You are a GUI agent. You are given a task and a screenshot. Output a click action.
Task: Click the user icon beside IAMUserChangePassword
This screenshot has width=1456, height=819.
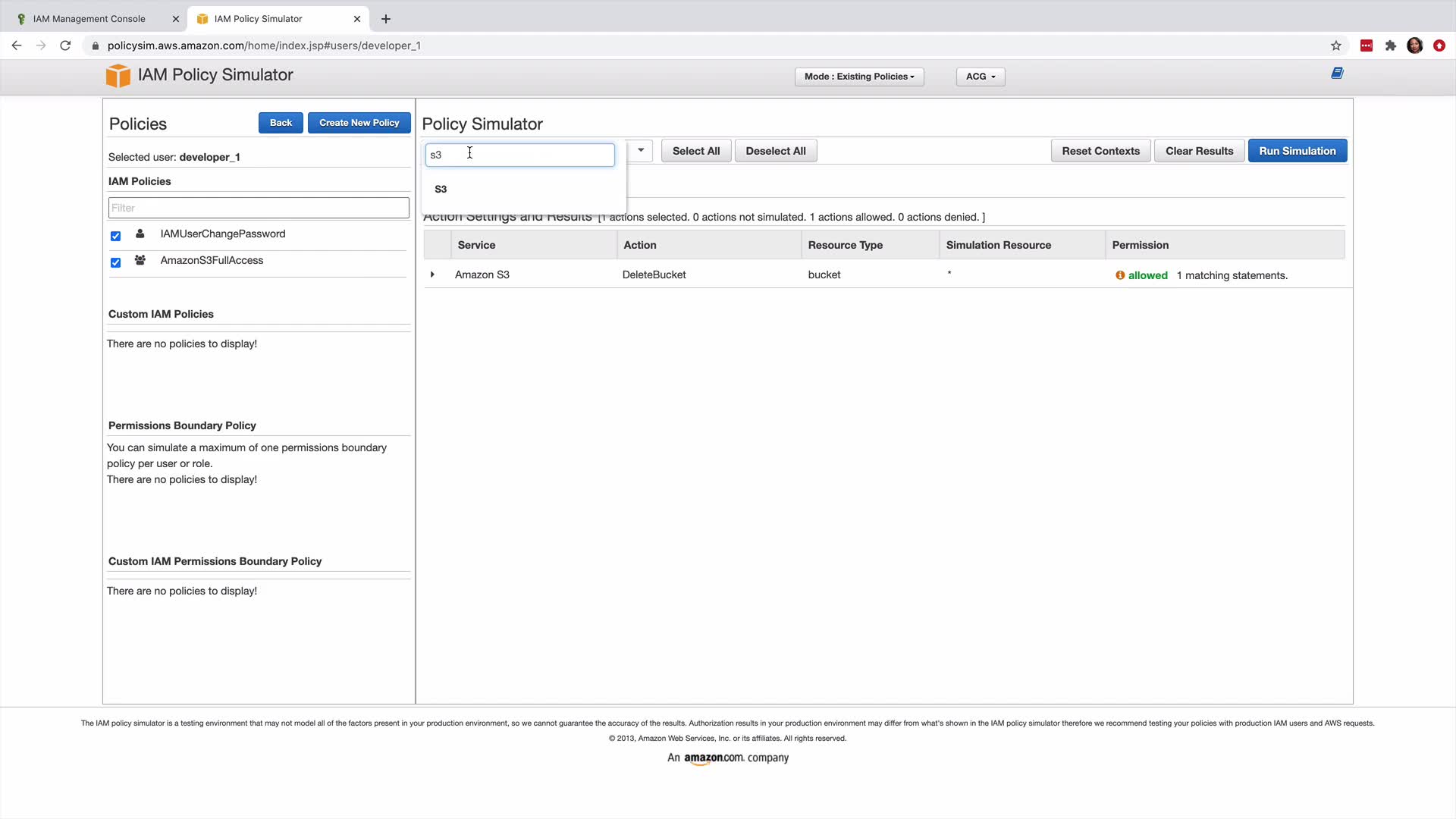tap(140, 234)
